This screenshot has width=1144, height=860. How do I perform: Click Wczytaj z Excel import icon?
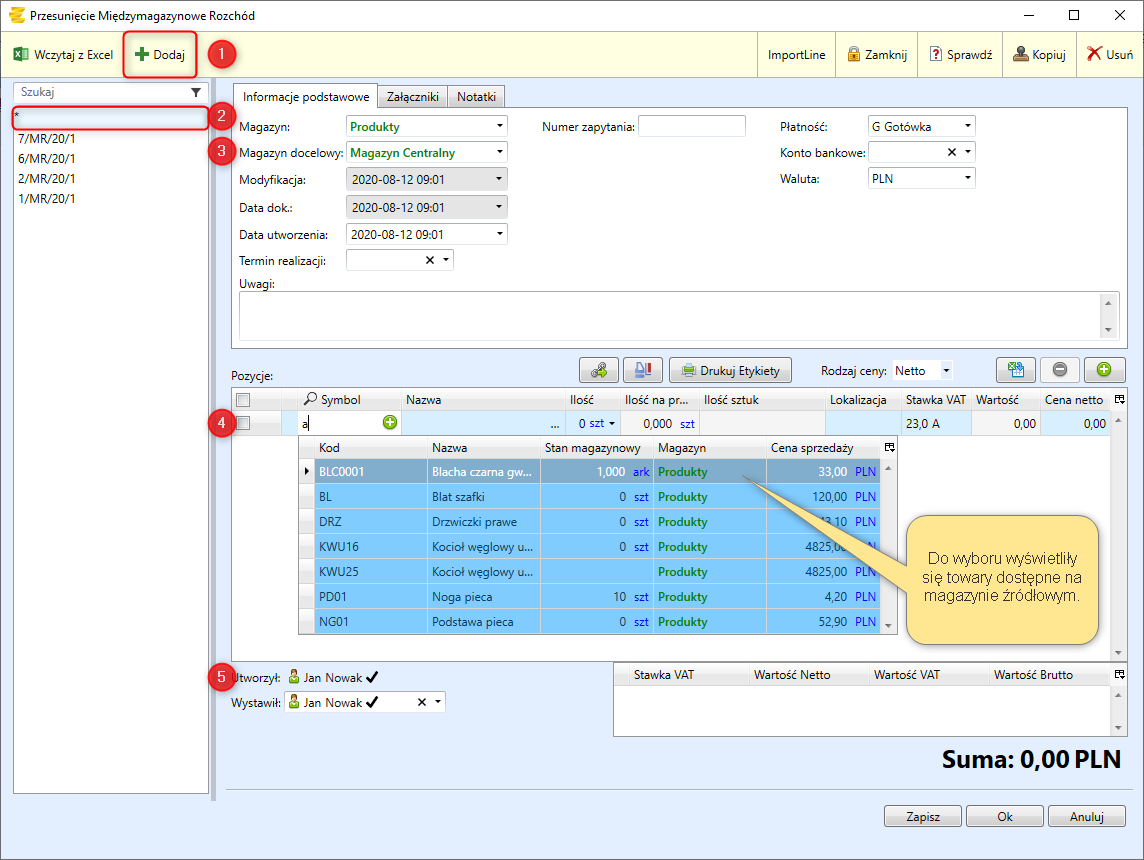coord(20,55)
